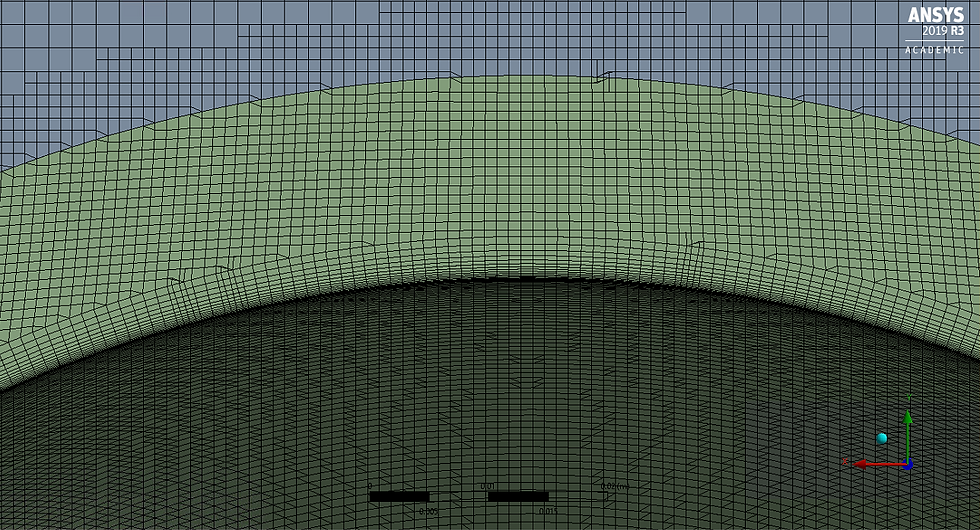Click the 0.015 ruler label

[x=548, y=511]
